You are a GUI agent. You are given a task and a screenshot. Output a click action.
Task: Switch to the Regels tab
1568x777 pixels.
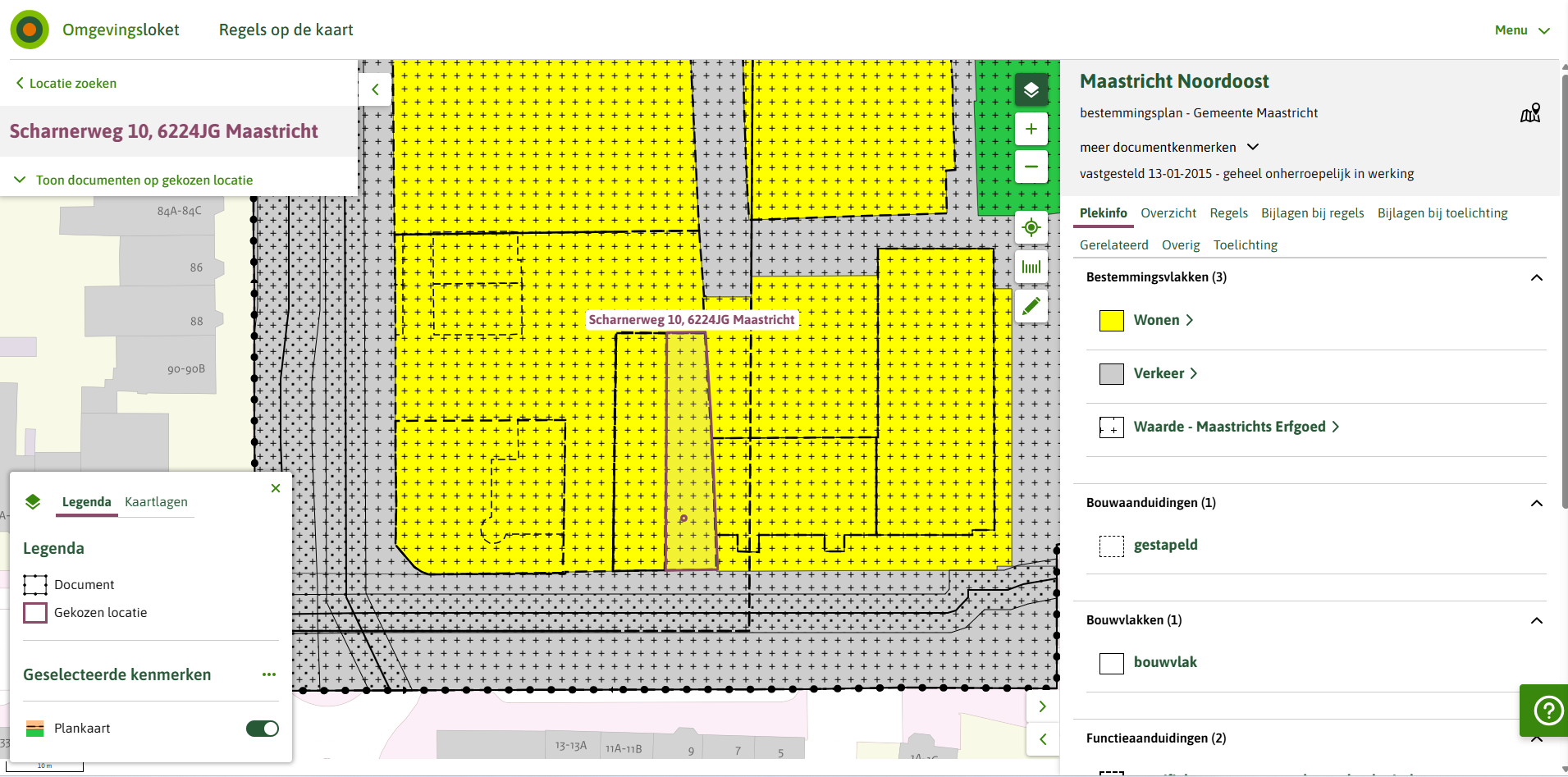1228,213
